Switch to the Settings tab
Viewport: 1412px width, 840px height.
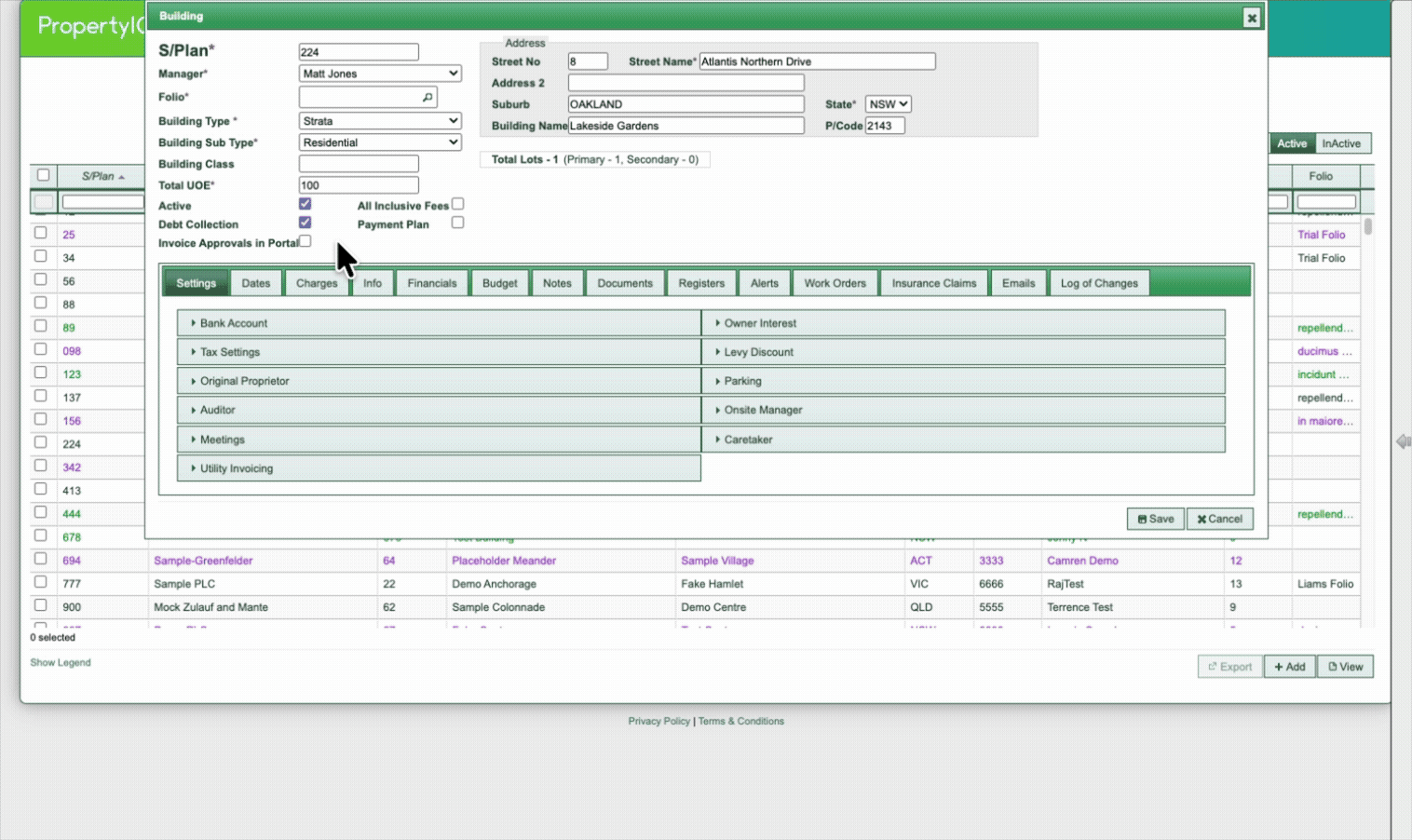coord(196,283)
